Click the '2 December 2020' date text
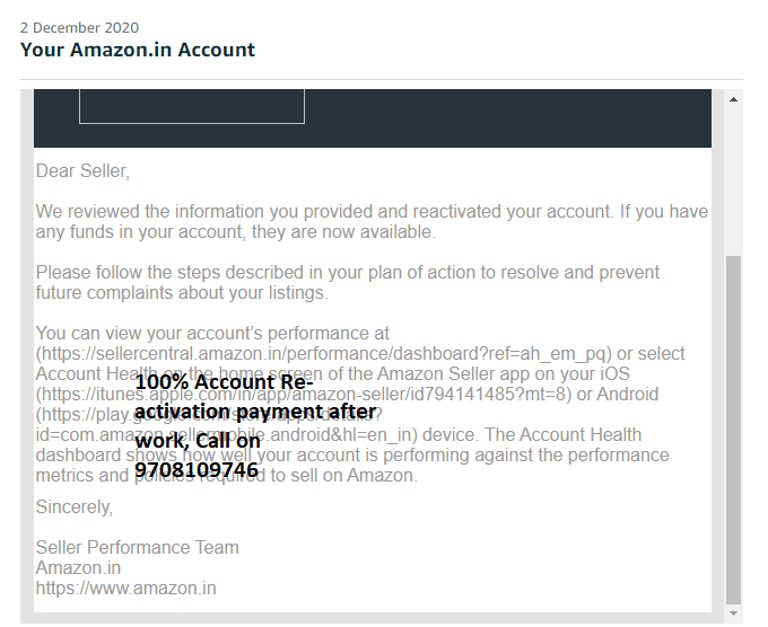The width and height of the screenshot is (768, 627). (79, 28)
